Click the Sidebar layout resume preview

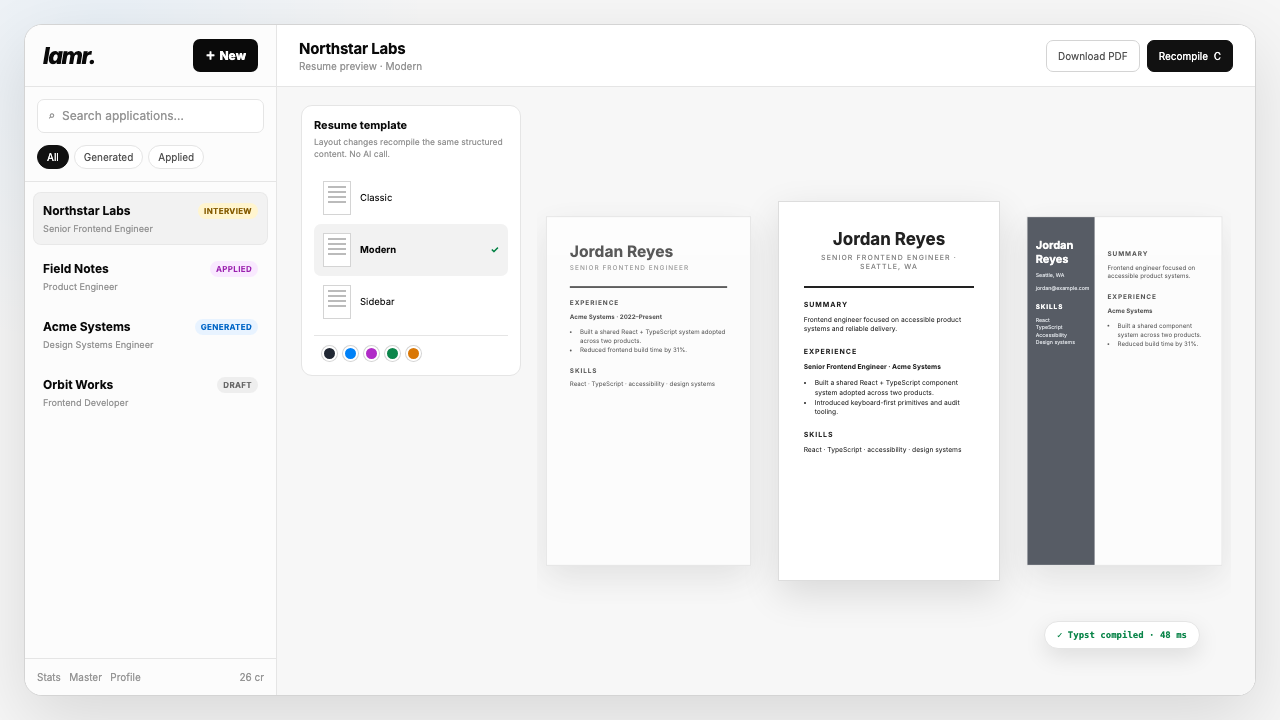tap(1124, 391)
